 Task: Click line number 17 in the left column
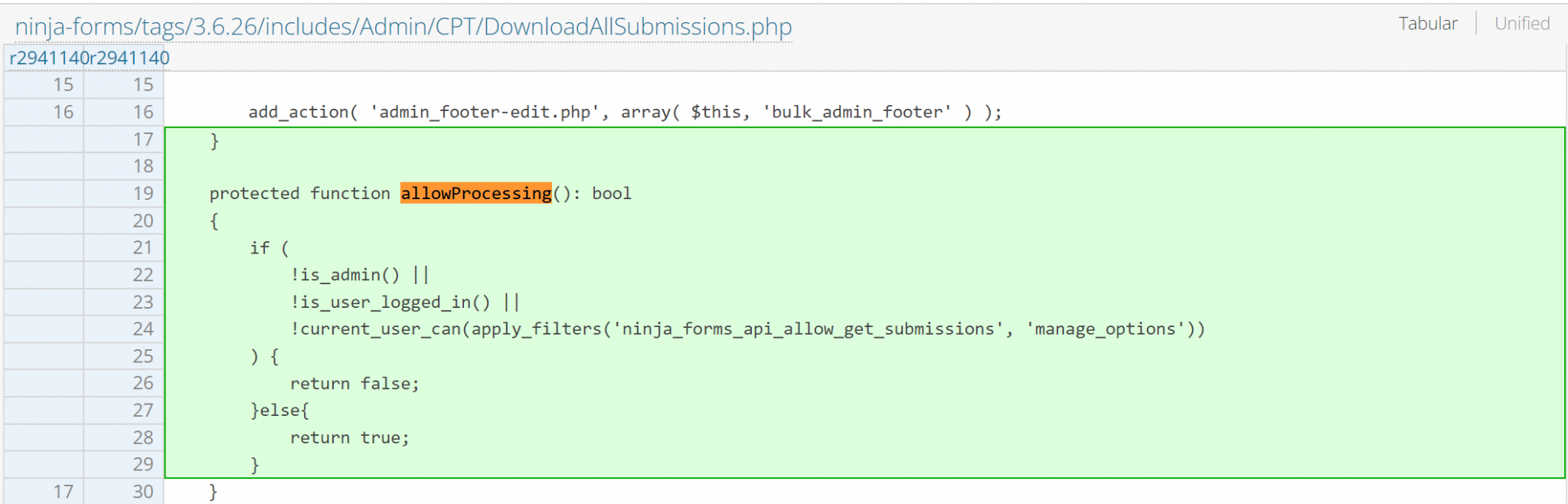point(63,491)
